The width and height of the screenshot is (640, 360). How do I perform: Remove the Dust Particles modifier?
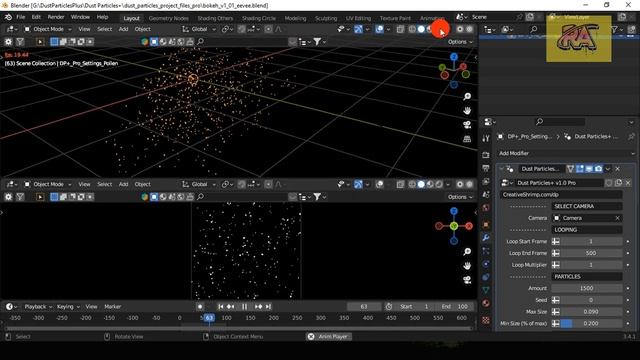pos(618,169)
